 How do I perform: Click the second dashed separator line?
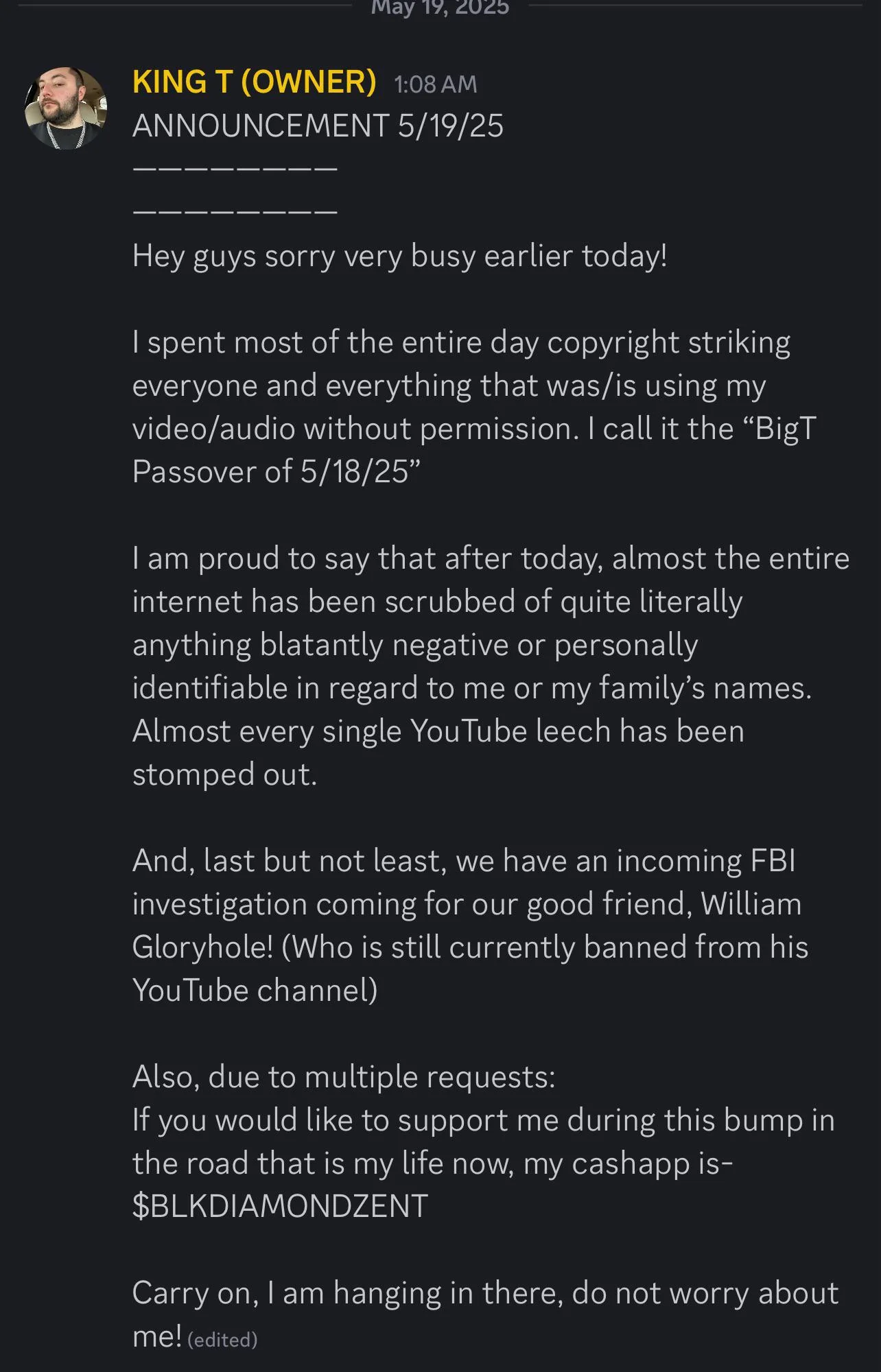click(235, 211)
